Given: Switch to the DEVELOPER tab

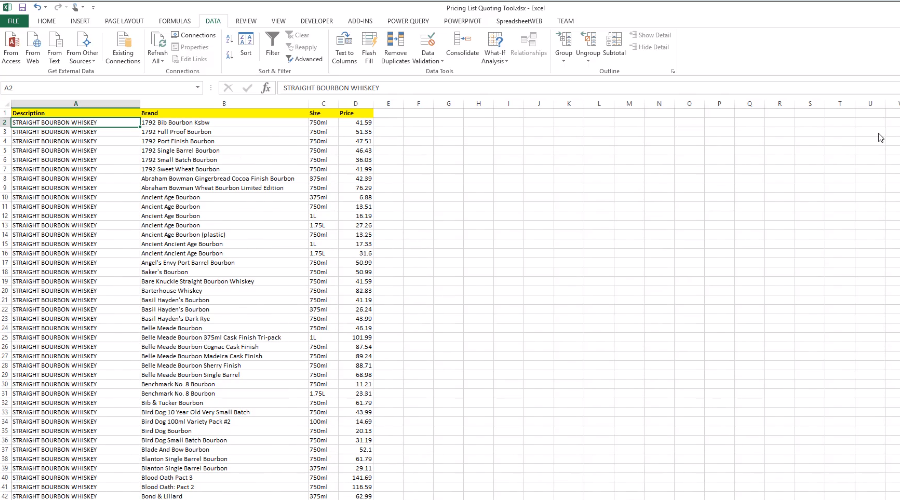Looking at the screenshot, I should coord(316,21).
